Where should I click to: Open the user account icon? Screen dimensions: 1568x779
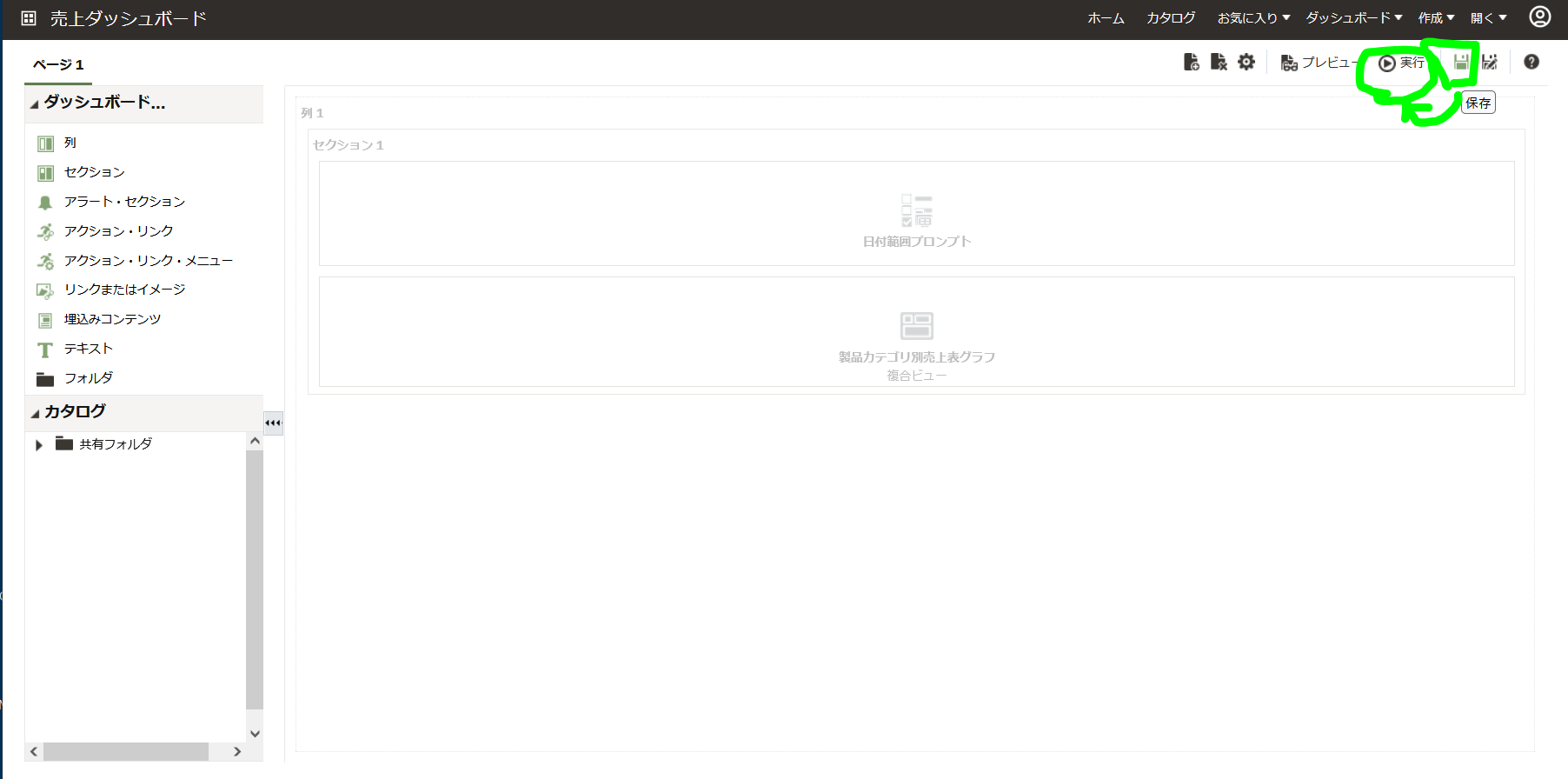[1539, 17]
